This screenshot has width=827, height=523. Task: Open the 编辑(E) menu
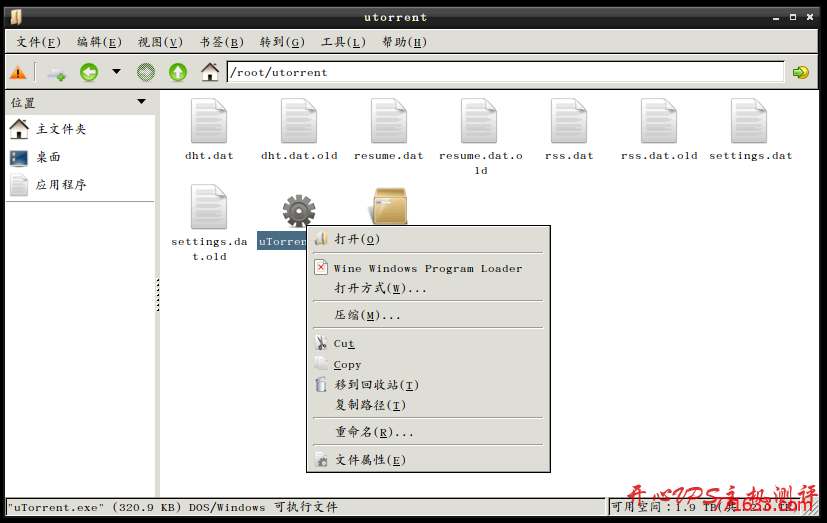(x=99, y=42)
